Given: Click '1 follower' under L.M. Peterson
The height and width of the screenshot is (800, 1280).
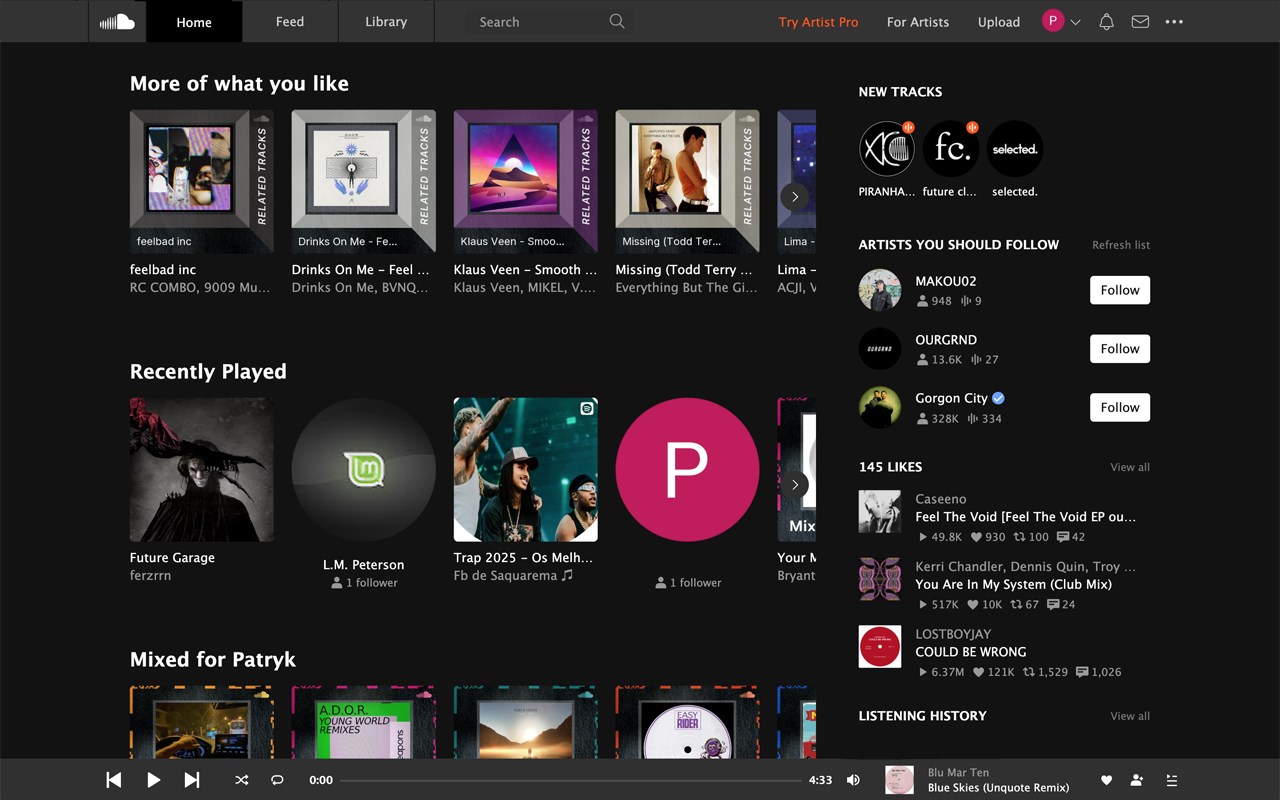Looking at the screenshot, I should 364,583.
